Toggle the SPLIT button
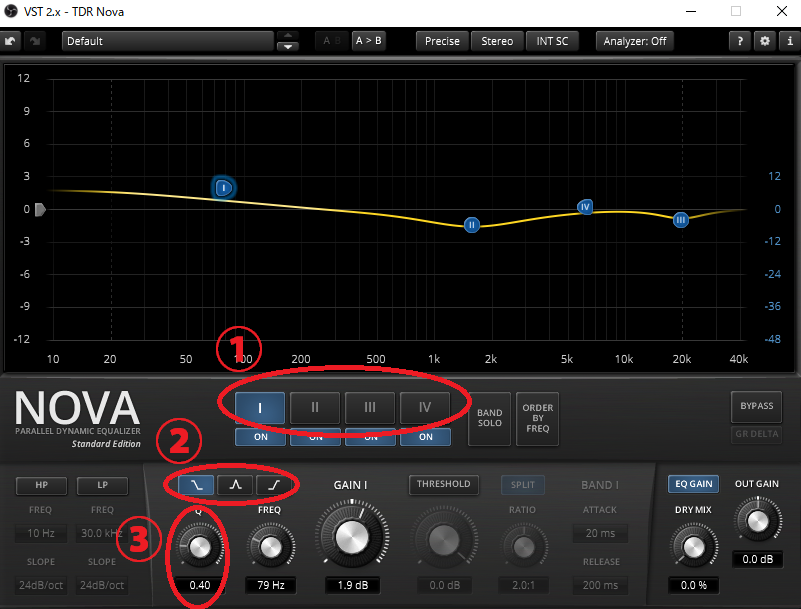 (x=523, y=485)
